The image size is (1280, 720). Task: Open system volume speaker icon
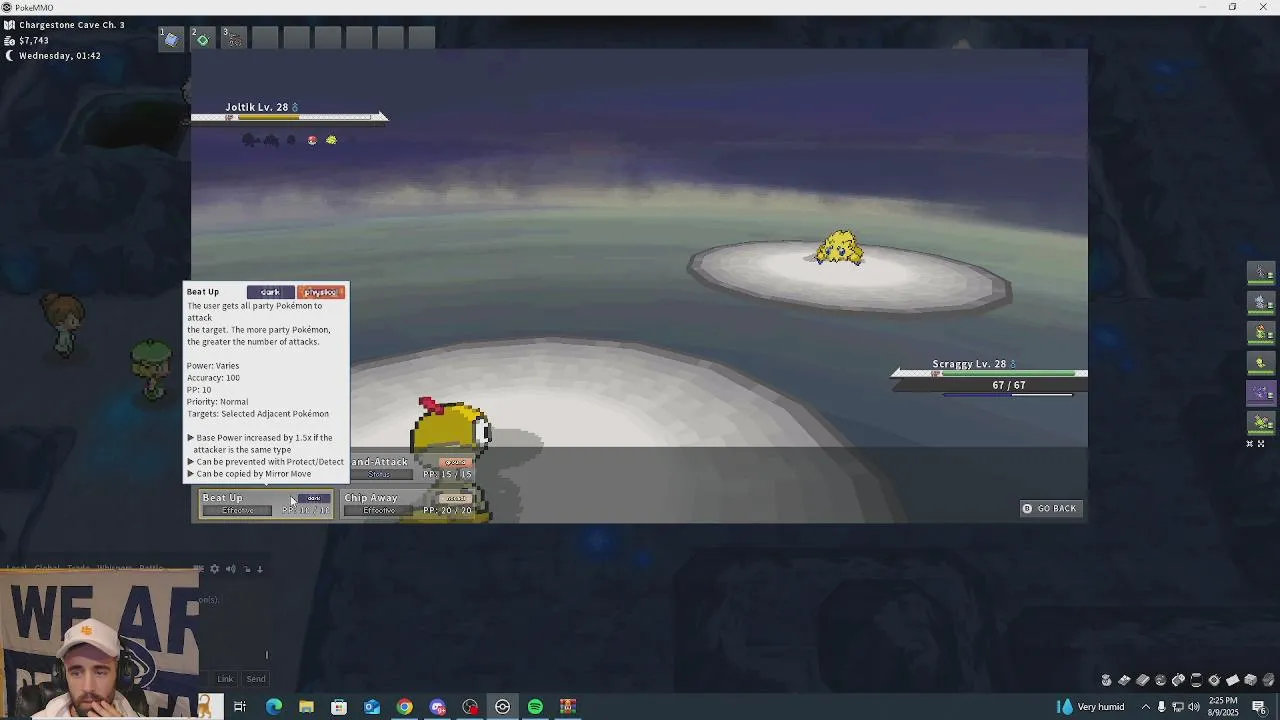1194,707
